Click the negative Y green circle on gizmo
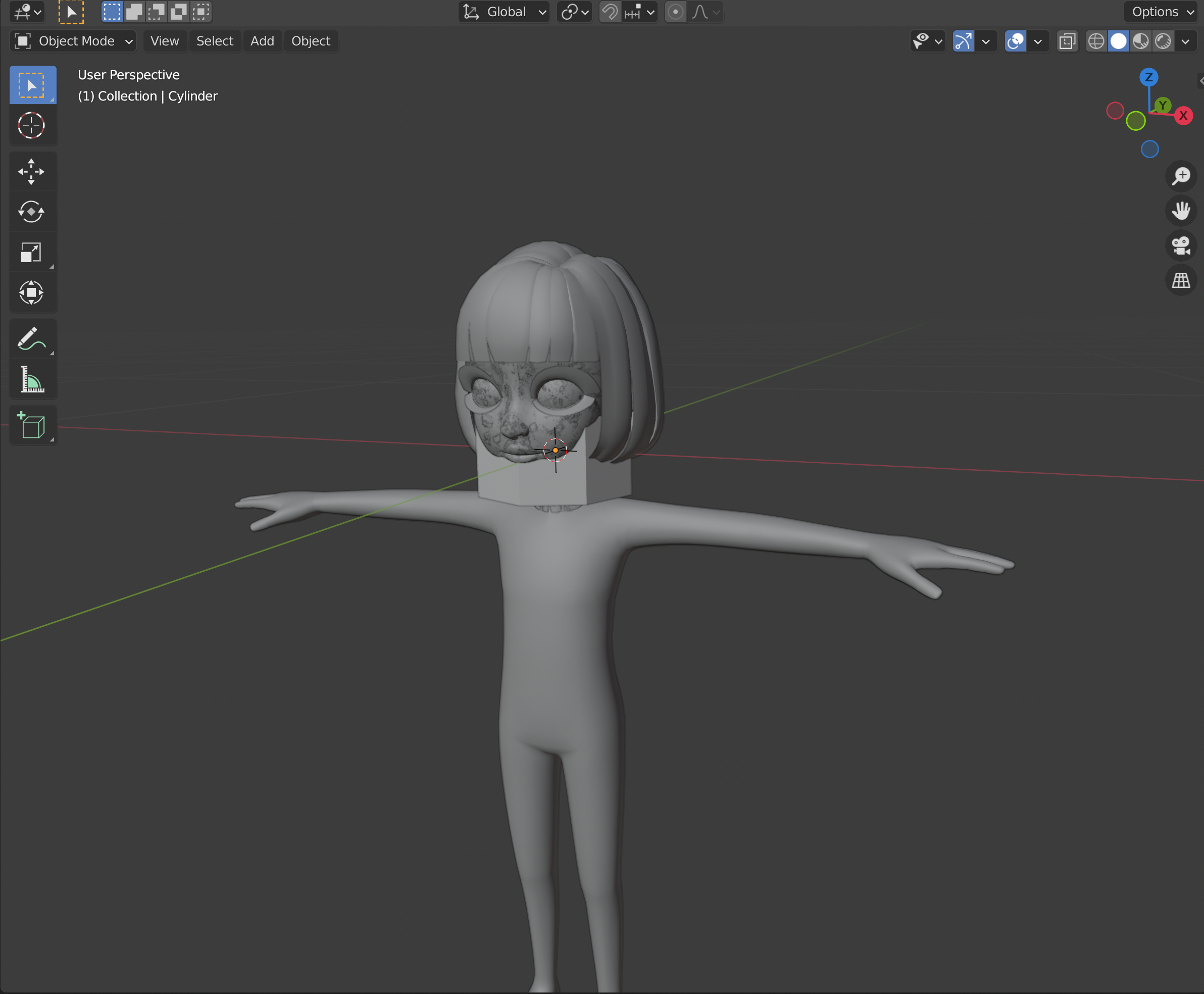The height and width of the screenshot is (994, 1204). [1135, 121]
